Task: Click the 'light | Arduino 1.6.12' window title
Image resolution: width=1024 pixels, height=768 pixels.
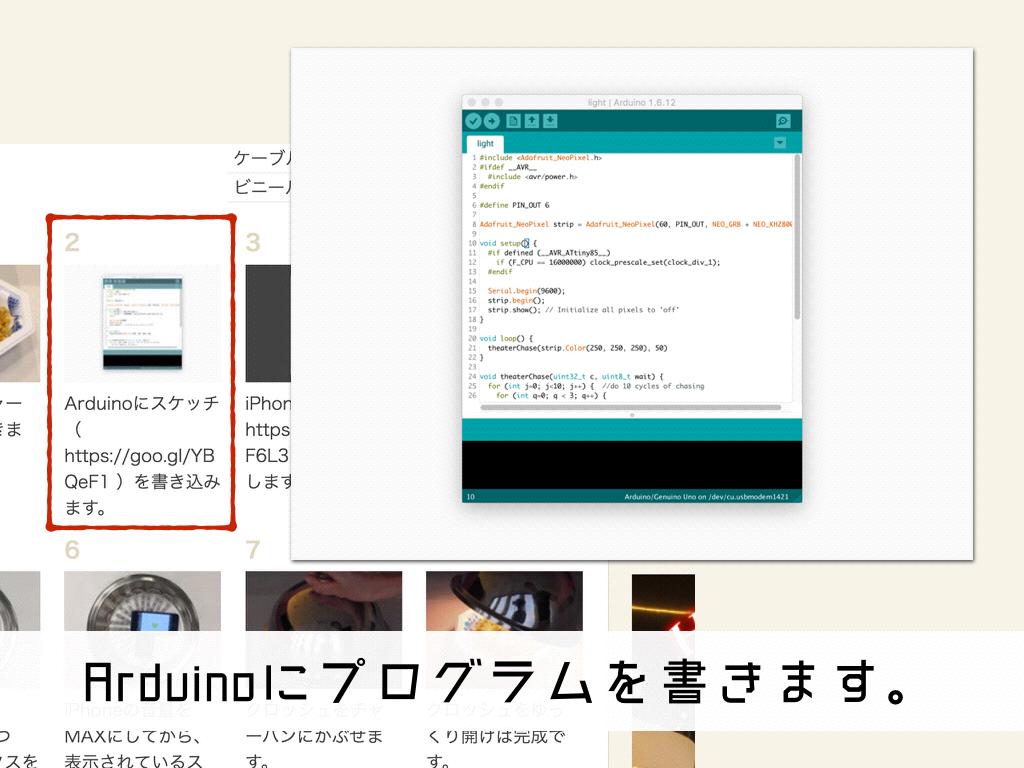Action: [632, 103]
